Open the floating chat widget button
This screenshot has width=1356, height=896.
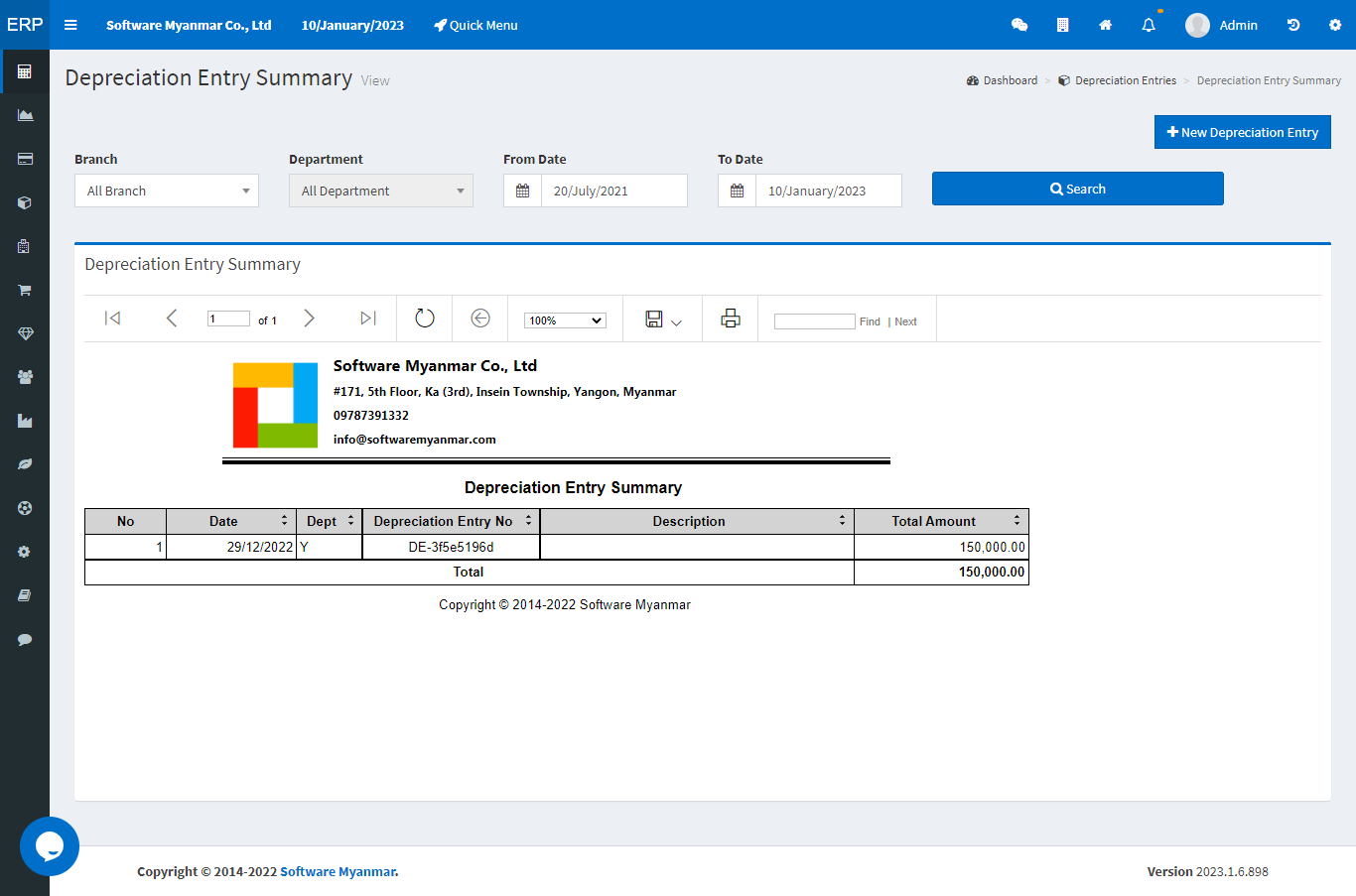point(50,846)
